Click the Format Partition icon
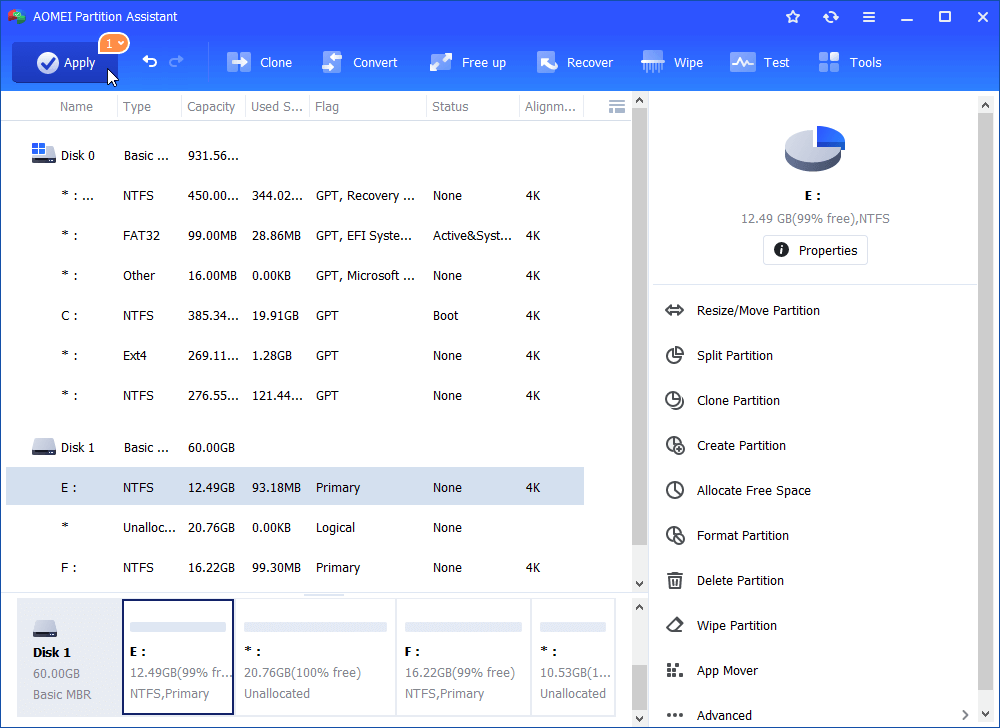Viewport: 1000px width, 728px height. tap(675, 535)
